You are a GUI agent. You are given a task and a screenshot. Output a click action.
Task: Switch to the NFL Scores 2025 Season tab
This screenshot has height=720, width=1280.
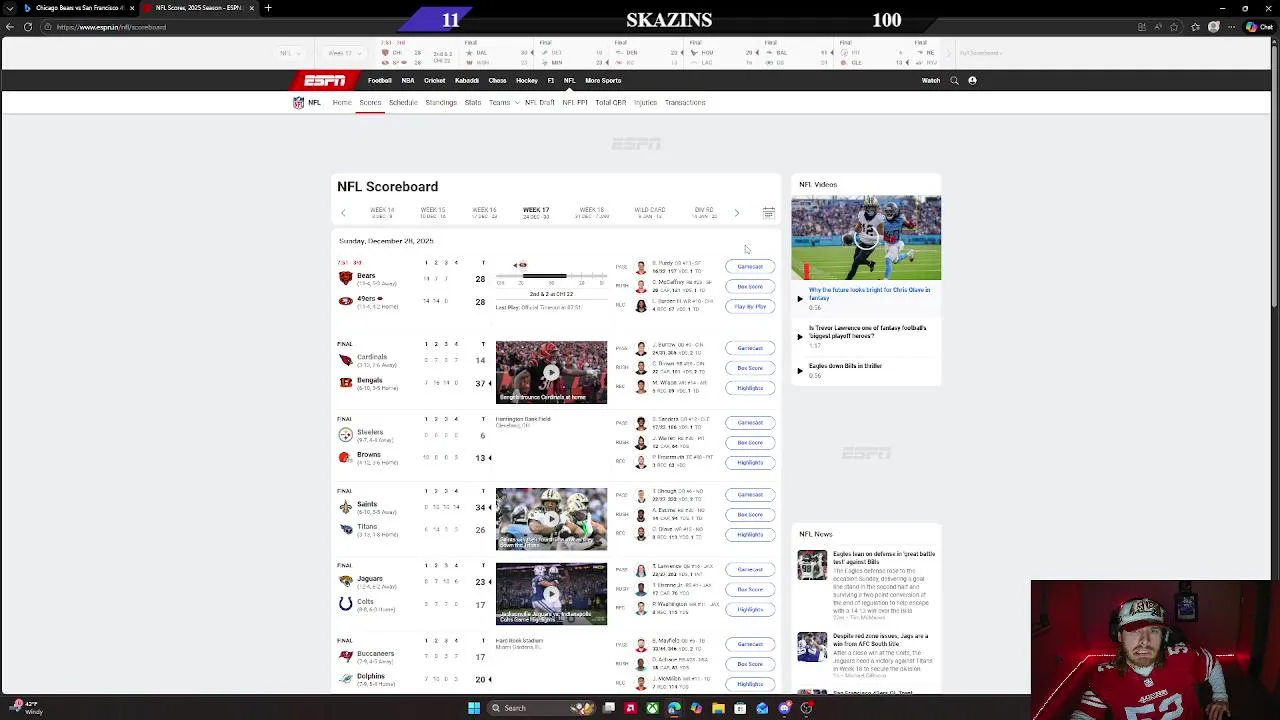[199, 8]
